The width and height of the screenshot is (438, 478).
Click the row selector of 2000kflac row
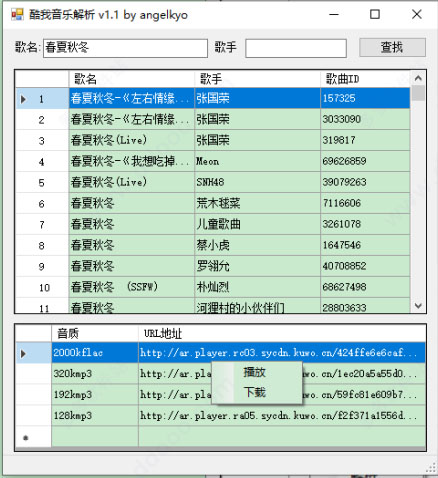(x=33, y=353)
